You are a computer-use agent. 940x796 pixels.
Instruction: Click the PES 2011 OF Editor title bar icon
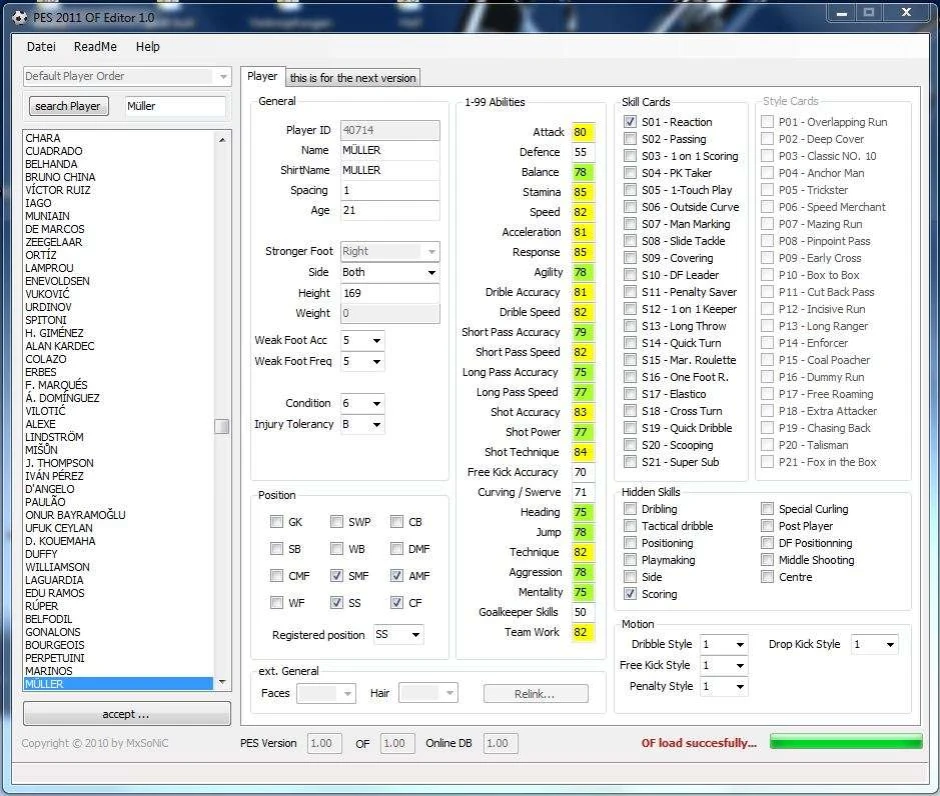point(20,12)
